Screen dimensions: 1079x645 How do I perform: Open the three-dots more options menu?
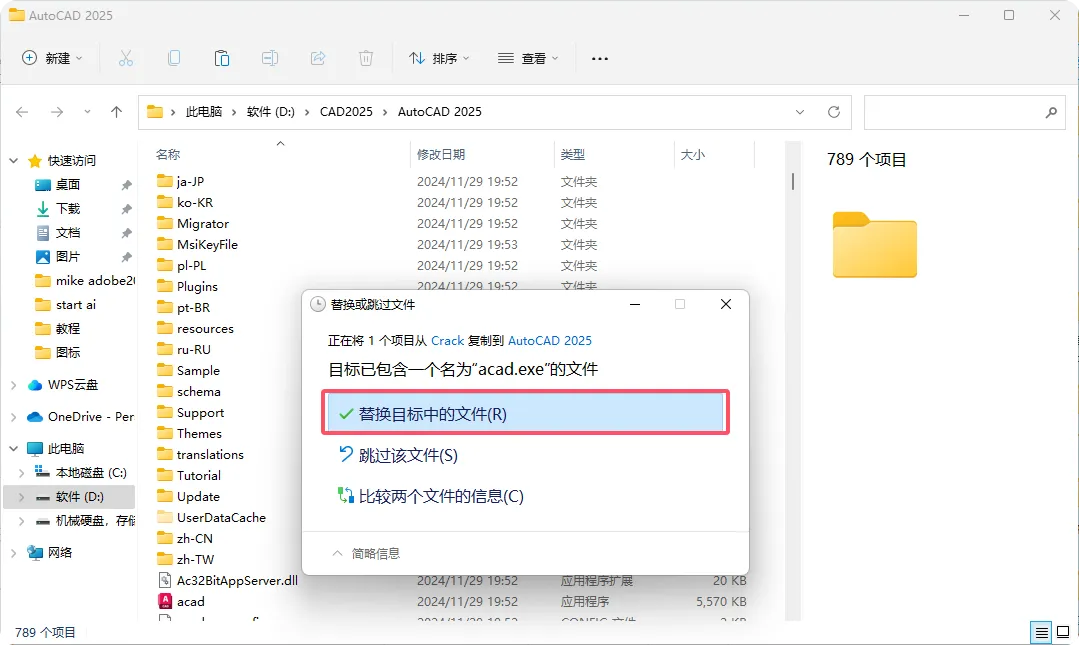[x=600, y=59]
